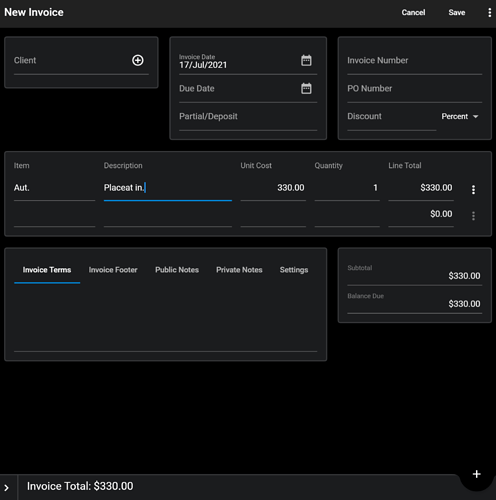Viewport: 496px width, 500px height.
Task: Open the Settings tab
Action: point(294,270)
